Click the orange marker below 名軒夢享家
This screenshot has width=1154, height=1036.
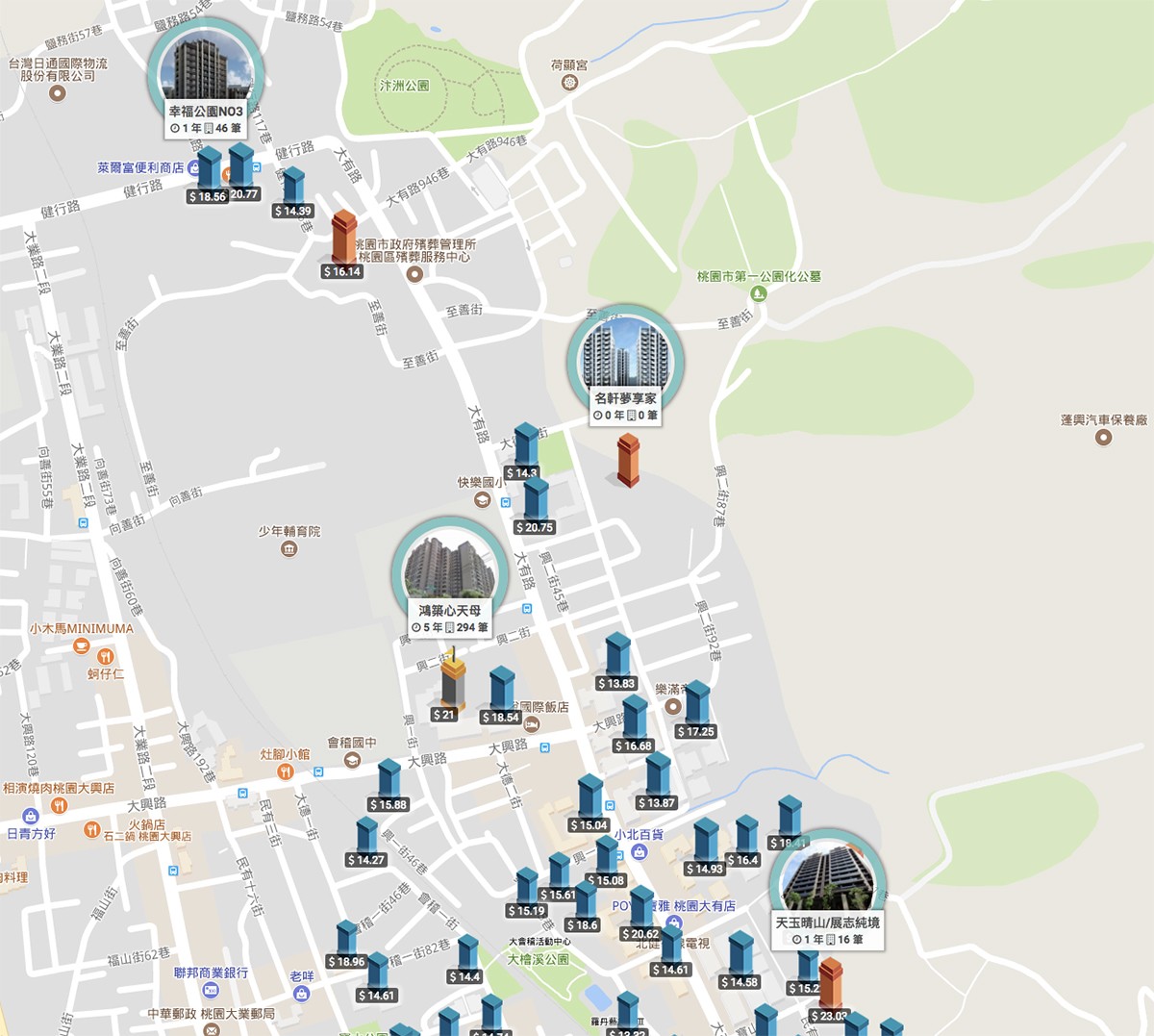(627, 461)
